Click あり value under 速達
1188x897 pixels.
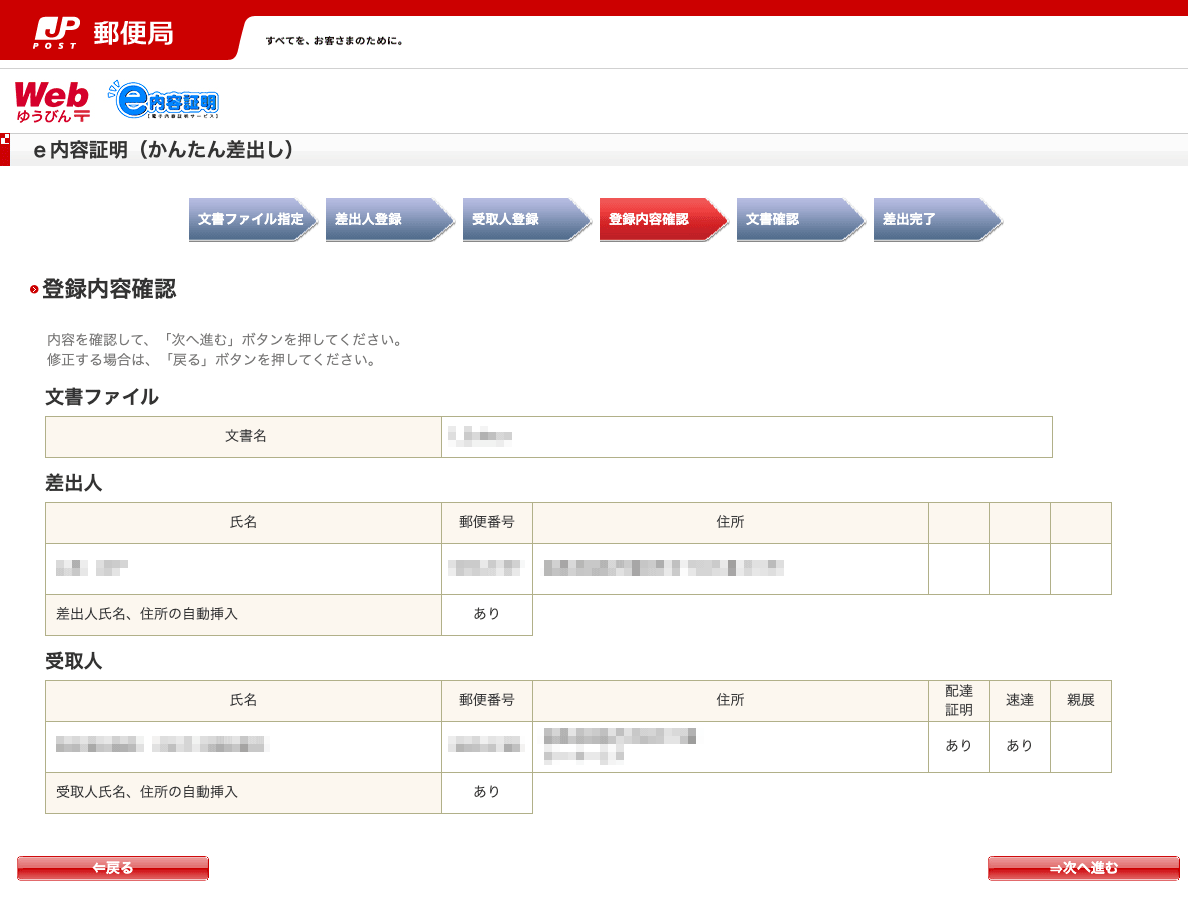tap(1020, 746)
